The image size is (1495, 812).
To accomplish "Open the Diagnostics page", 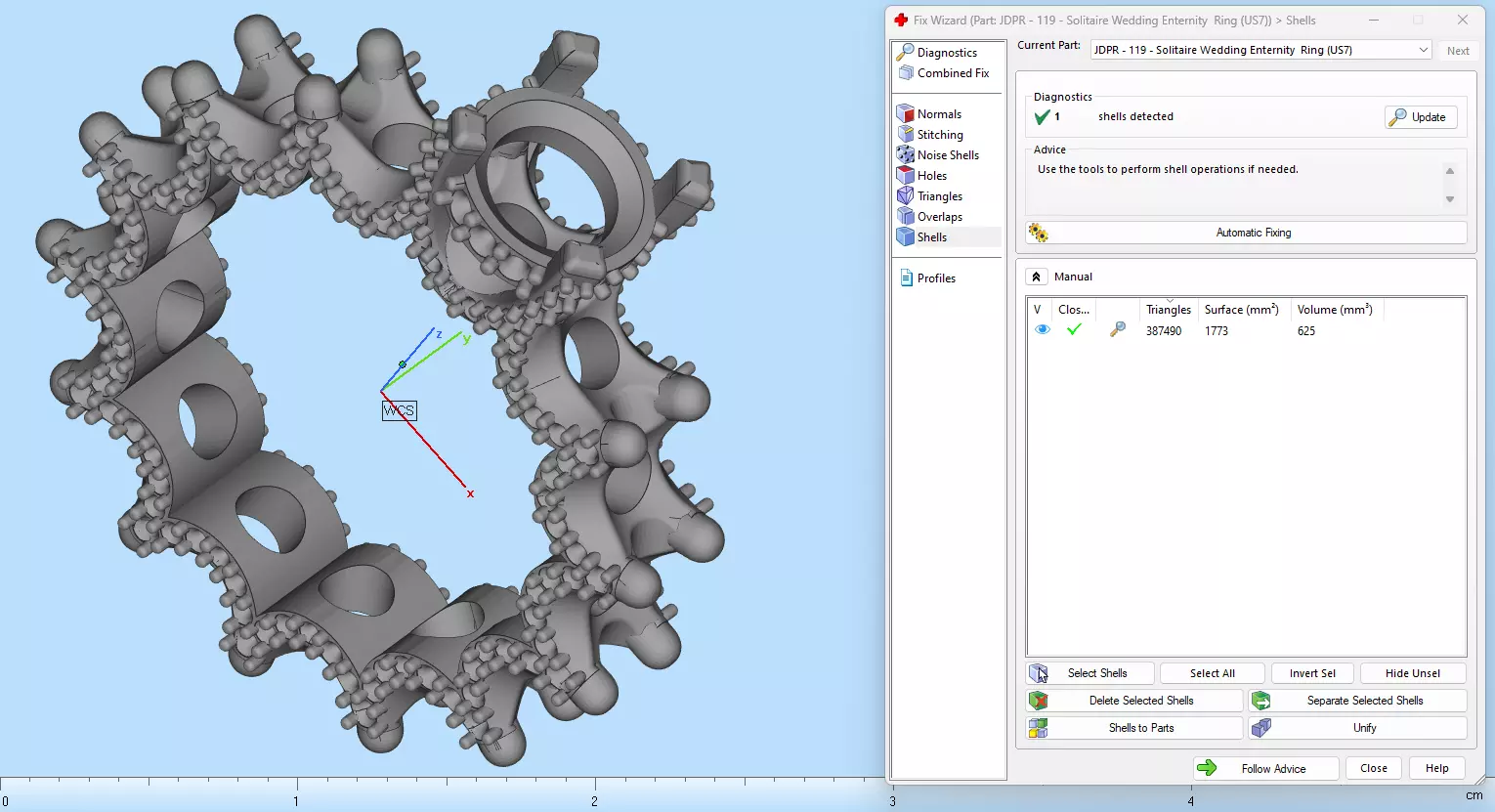I will (946, 53).
